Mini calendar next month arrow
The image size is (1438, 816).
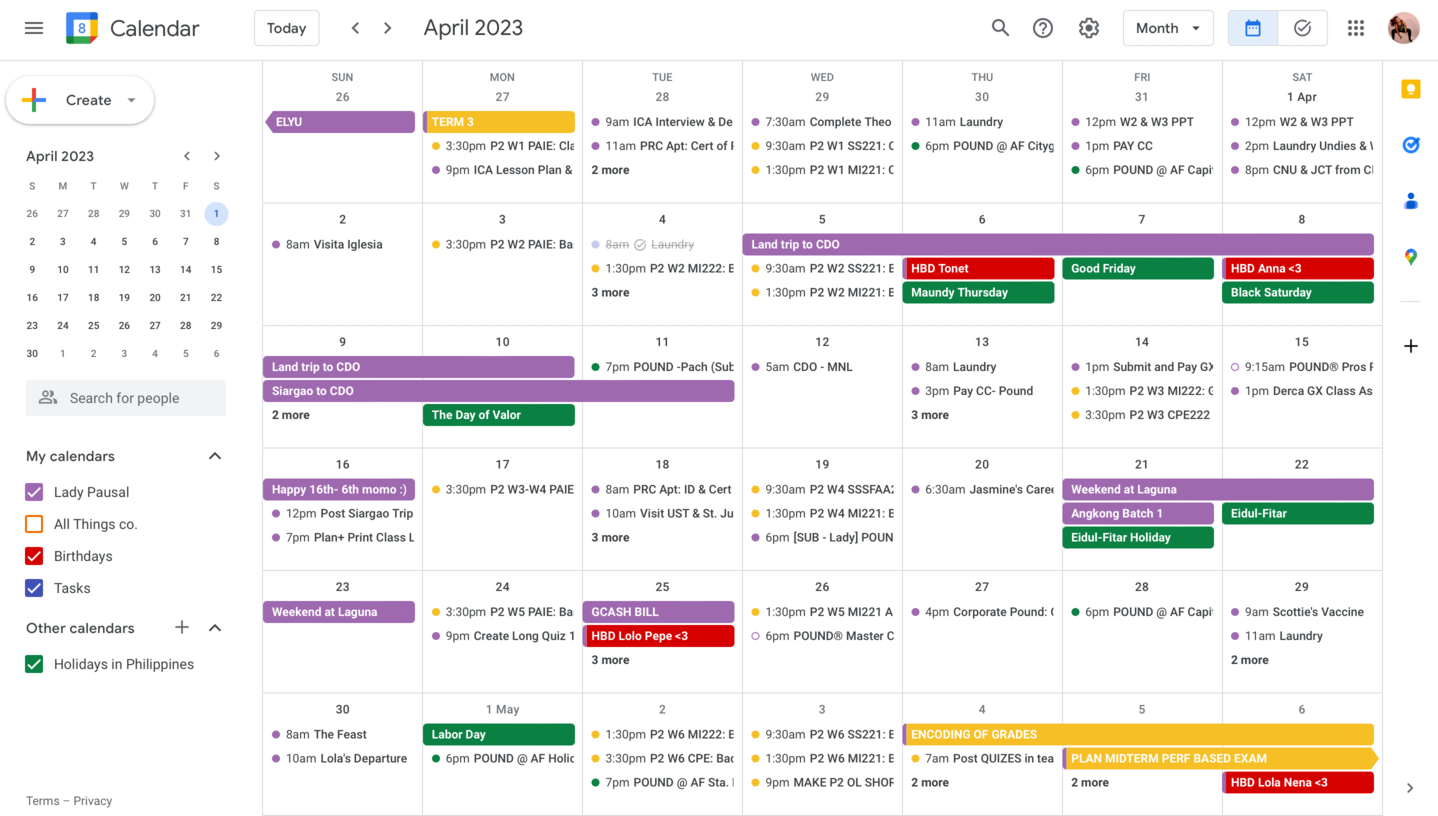click(217, 156)
